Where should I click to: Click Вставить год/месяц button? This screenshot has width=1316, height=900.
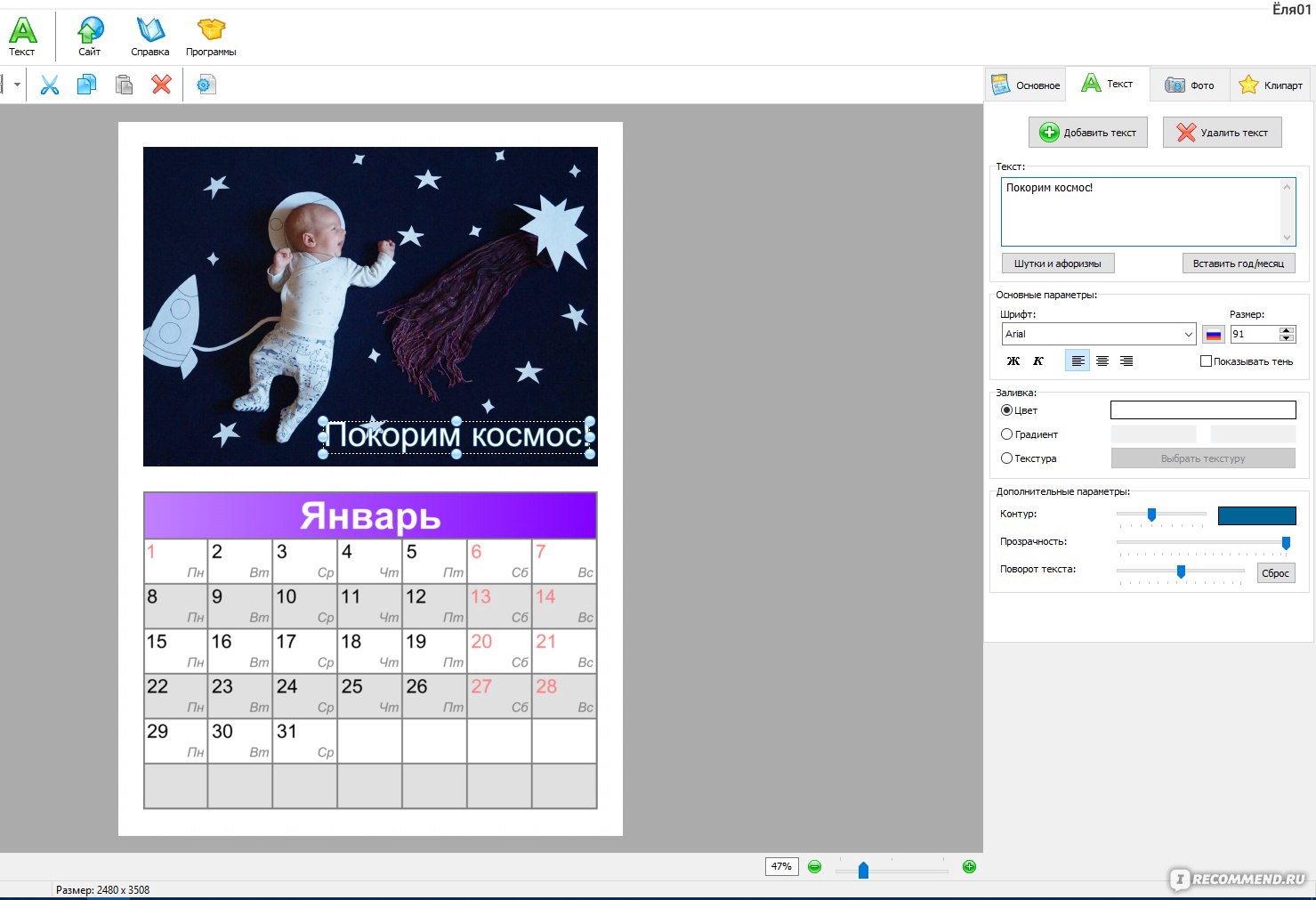[x=1239, y=264]
